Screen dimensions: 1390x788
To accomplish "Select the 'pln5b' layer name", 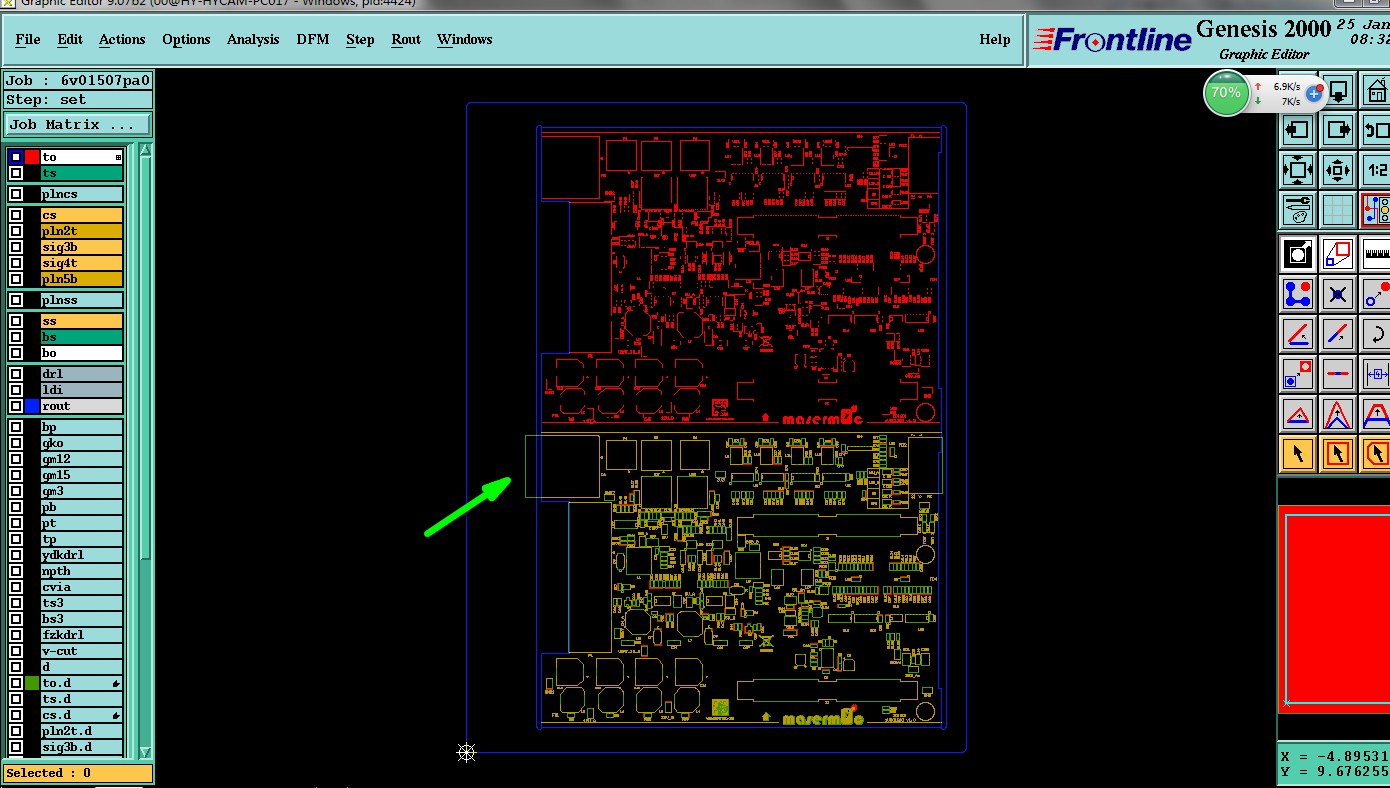I will point(81,279).
